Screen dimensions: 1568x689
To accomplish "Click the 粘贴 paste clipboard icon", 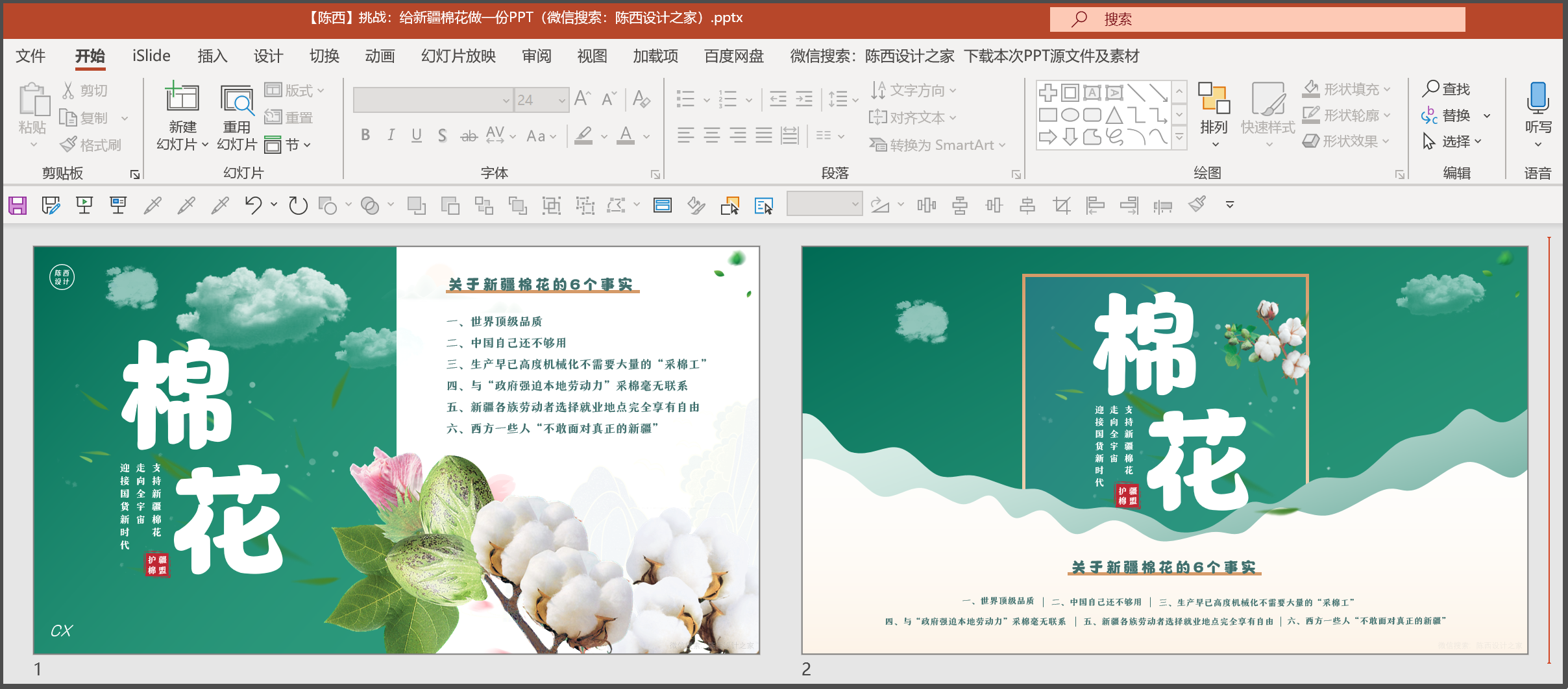I will (x=34, y=100).
